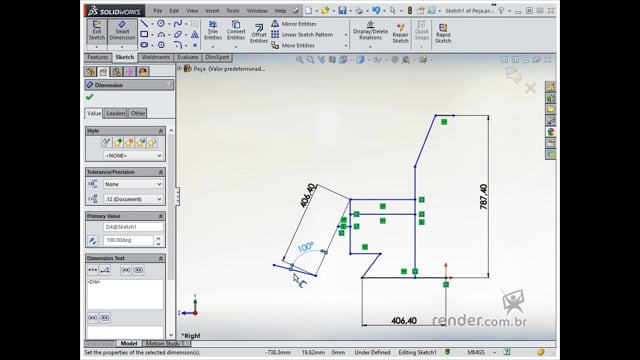Click the Exit Sketch button
This screenshot has height=360, width=640.
[x=97, y=31]
